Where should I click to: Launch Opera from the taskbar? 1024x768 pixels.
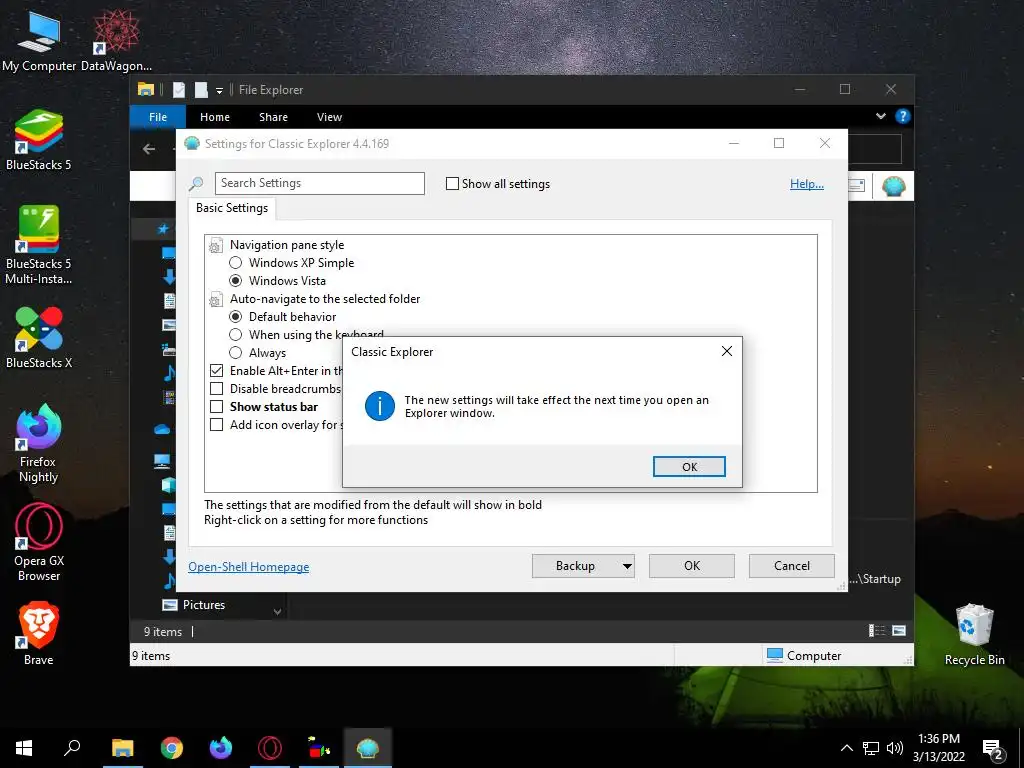pos(270,748)
